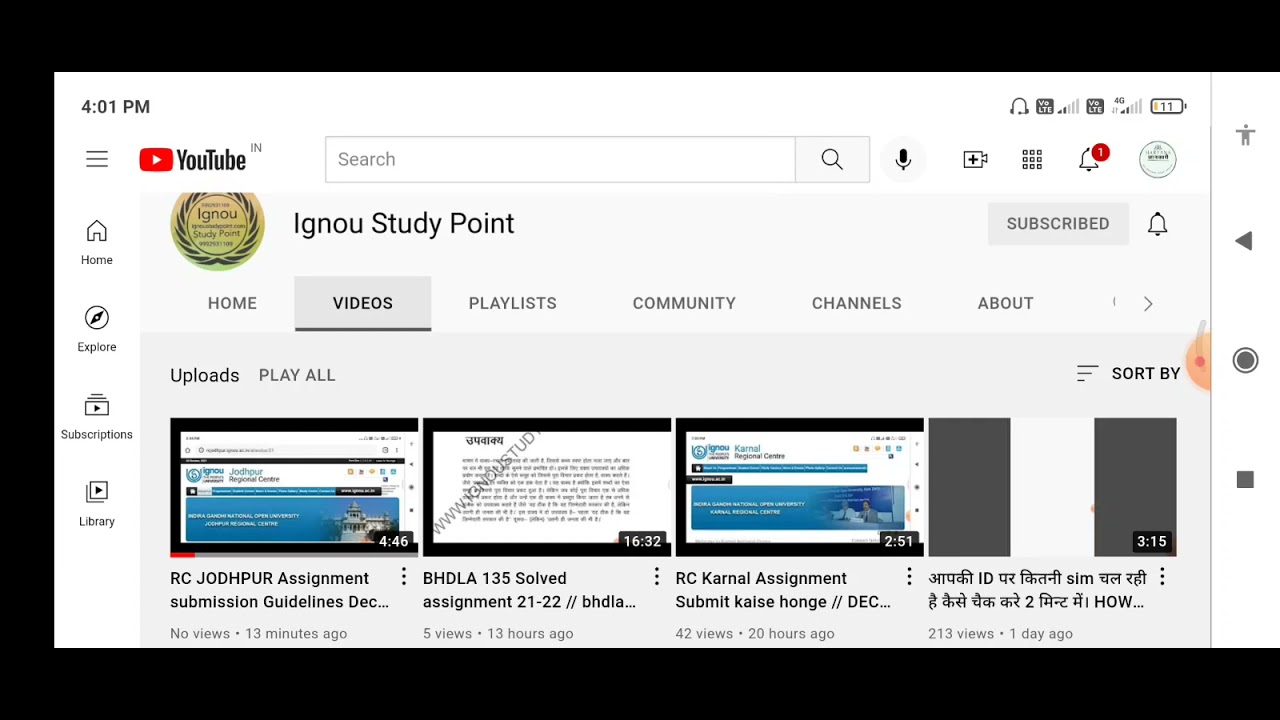
Task: Open Uploads section heading
Action: [205, 375]
